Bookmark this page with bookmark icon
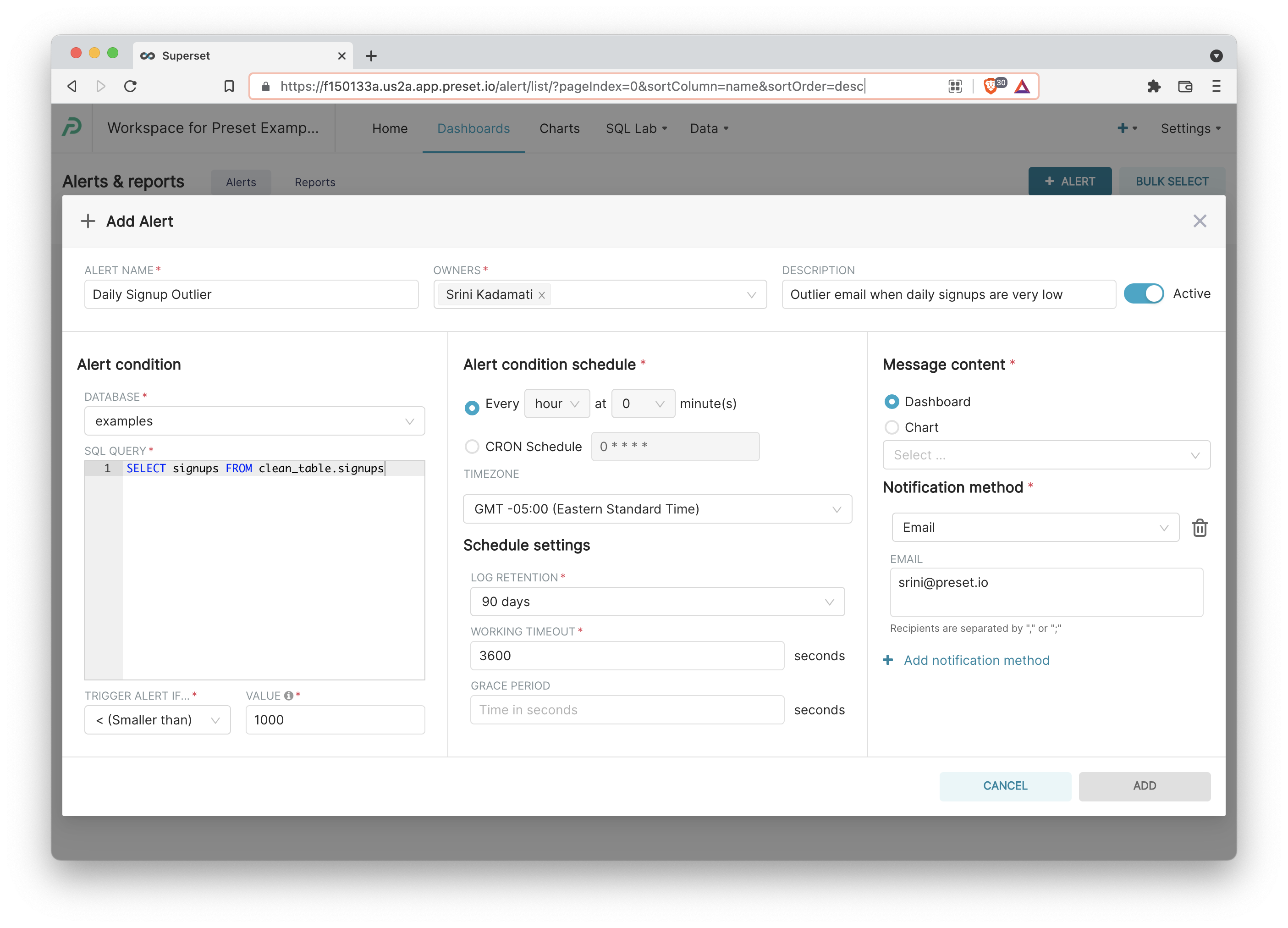 click(229, 86)
